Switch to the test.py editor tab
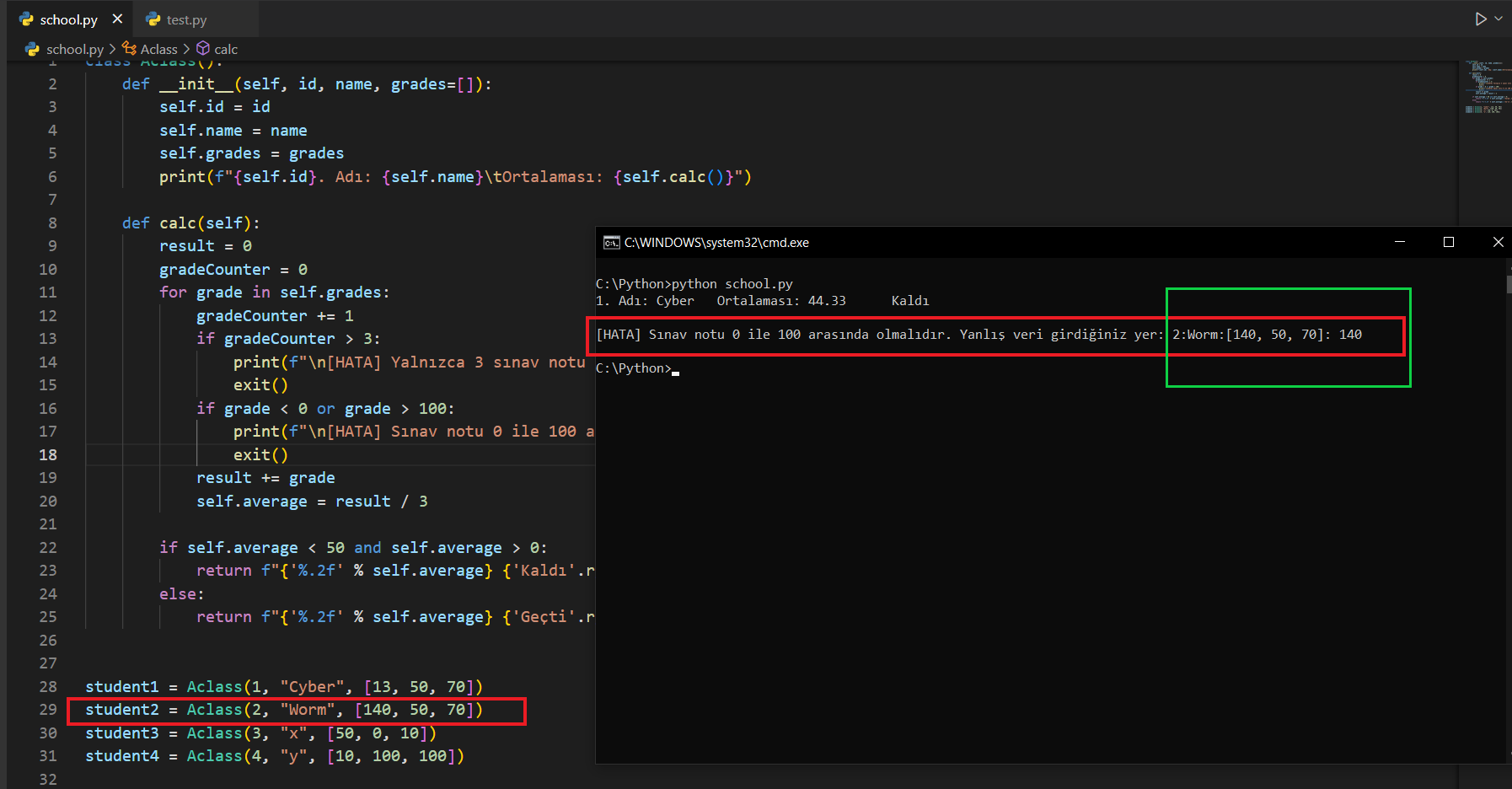Viewport: 1512px width, 789px height. (186, 19)
